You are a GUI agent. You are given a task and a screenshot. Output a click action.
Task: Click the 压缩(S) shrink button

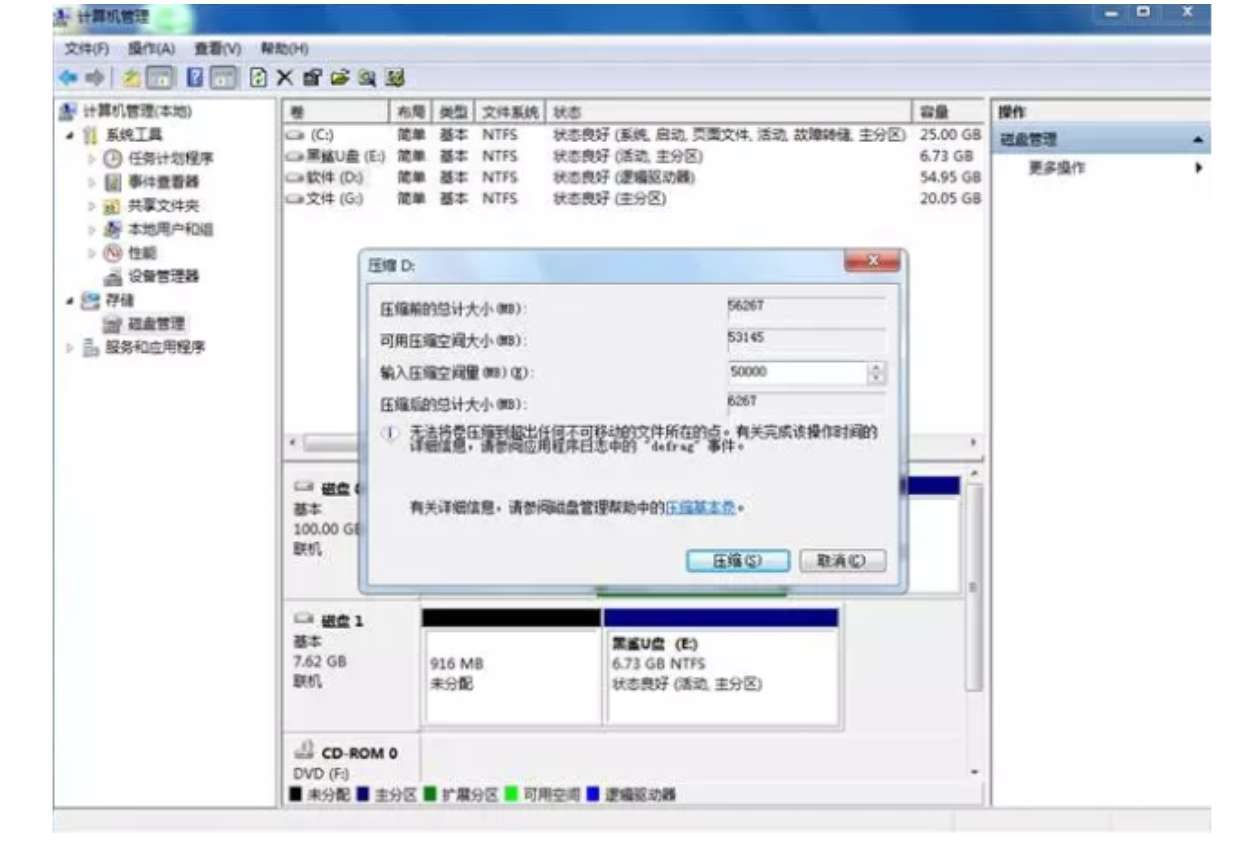pyautogui.click(x=738, y=561)
